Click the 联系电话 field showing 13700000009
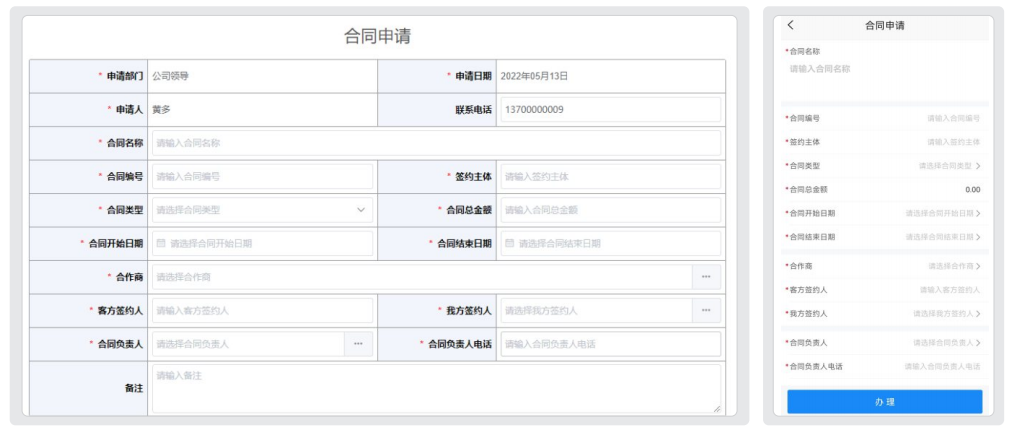This screenshot has width=1016, height=434. (x=610, y=109)
